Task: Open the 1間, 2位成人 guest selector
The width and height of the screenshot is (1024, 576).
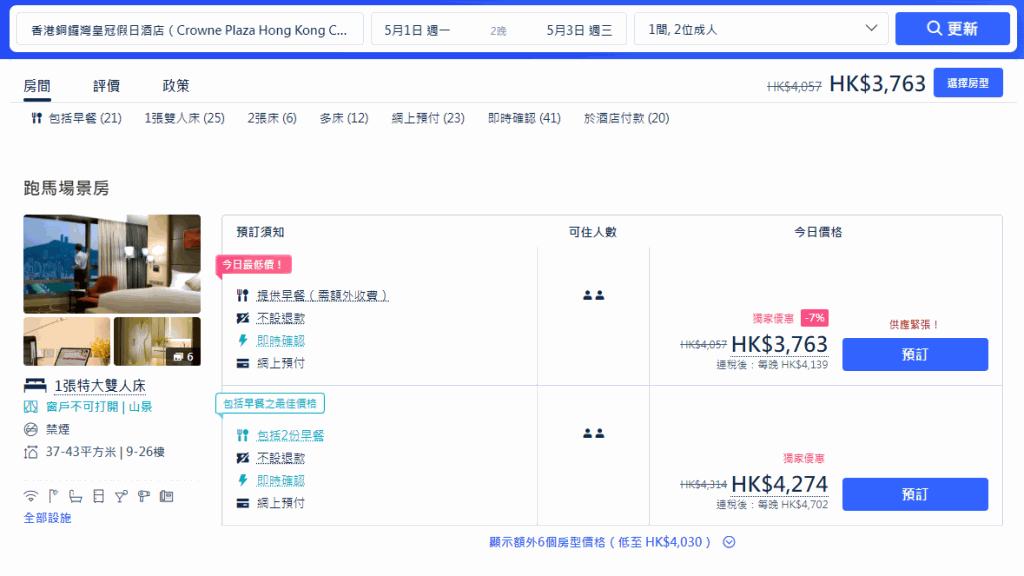Action: [760, 28]
